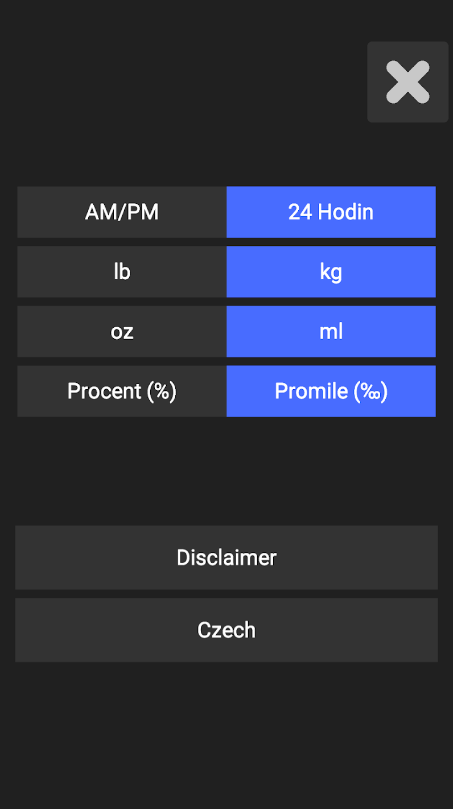Choose lb as weight unit

tap(122, 272)
